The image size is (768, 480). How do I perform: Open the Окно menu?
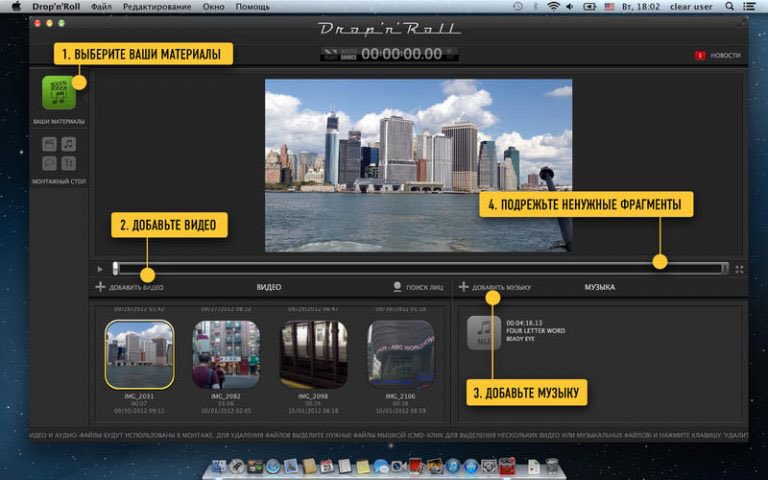pyautogui.click(x=213, y=6)
